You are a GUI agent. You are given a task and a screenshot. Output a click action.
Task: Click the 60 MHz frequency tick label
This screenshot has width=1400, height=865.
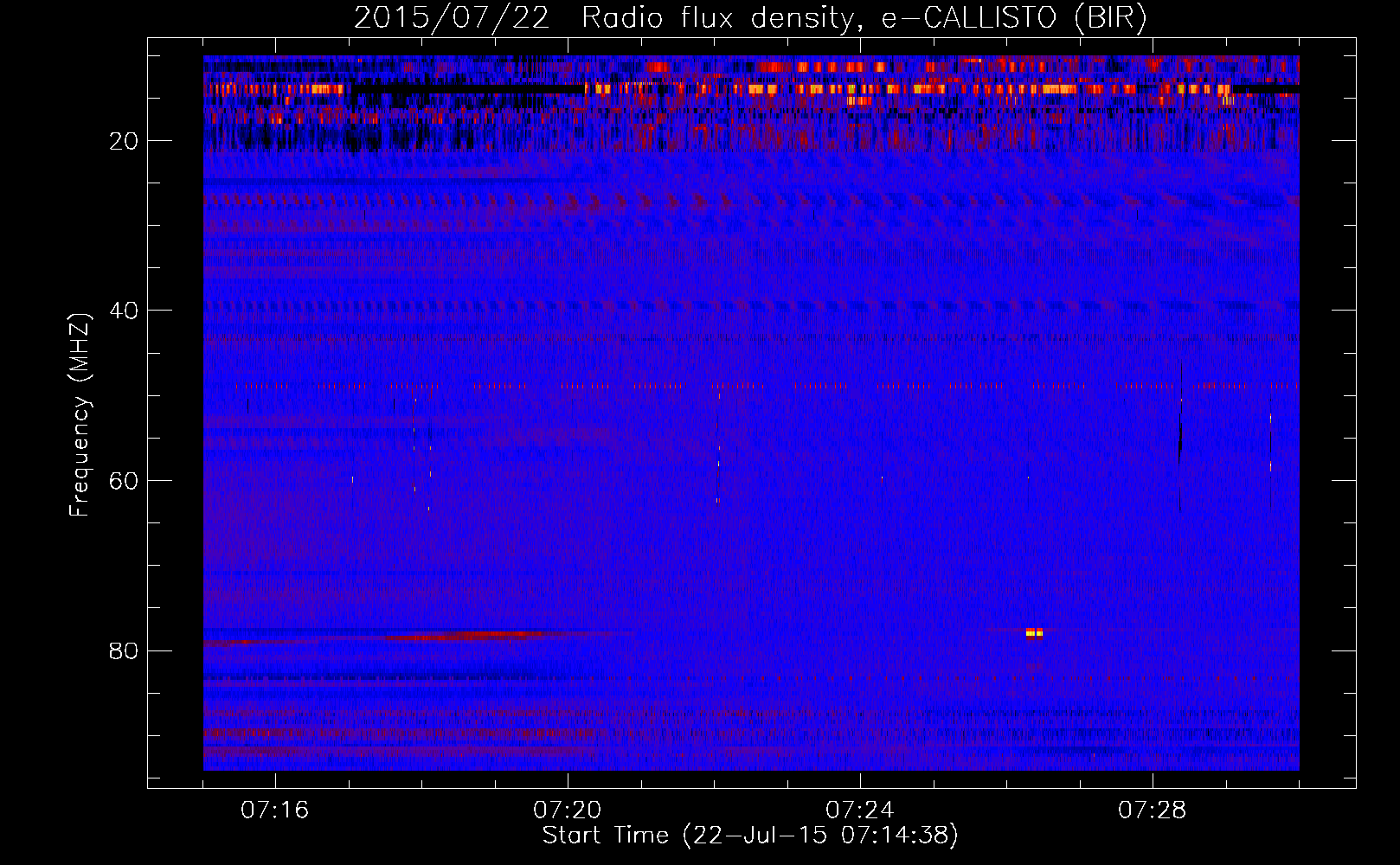point(125,481)
